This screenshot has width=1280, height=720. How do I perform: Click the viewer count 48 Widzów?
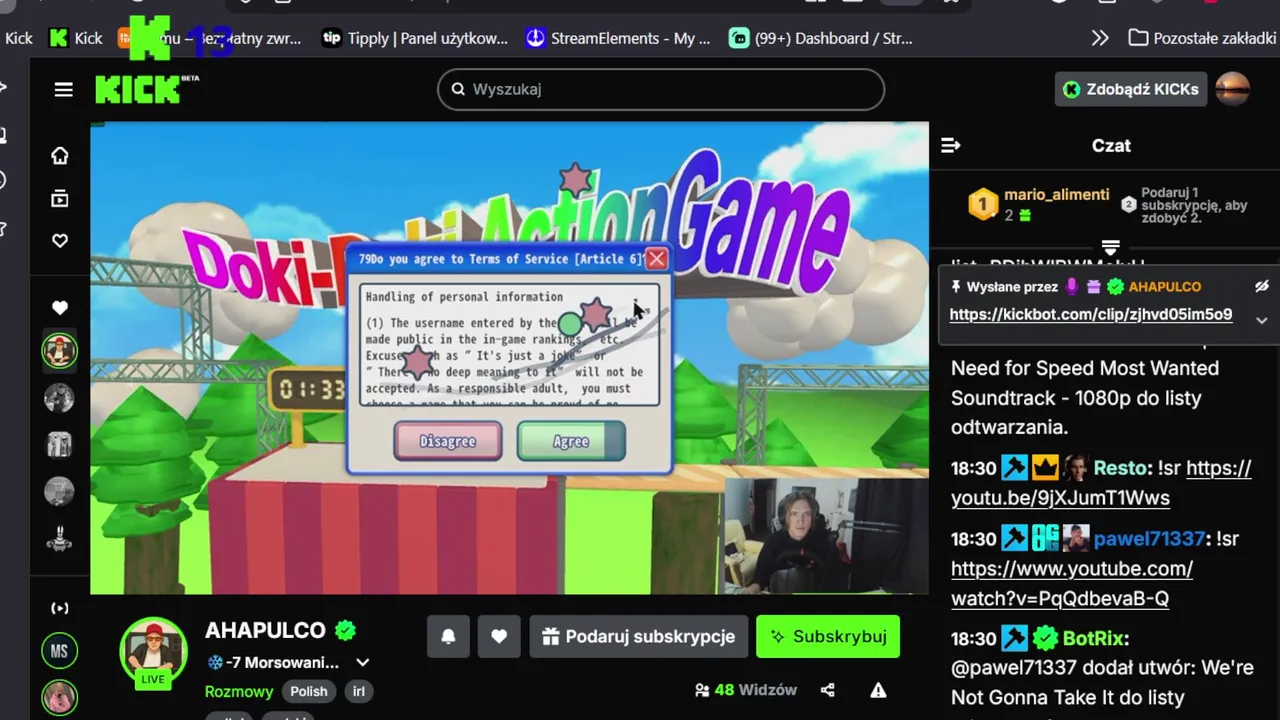click(746, 690)
